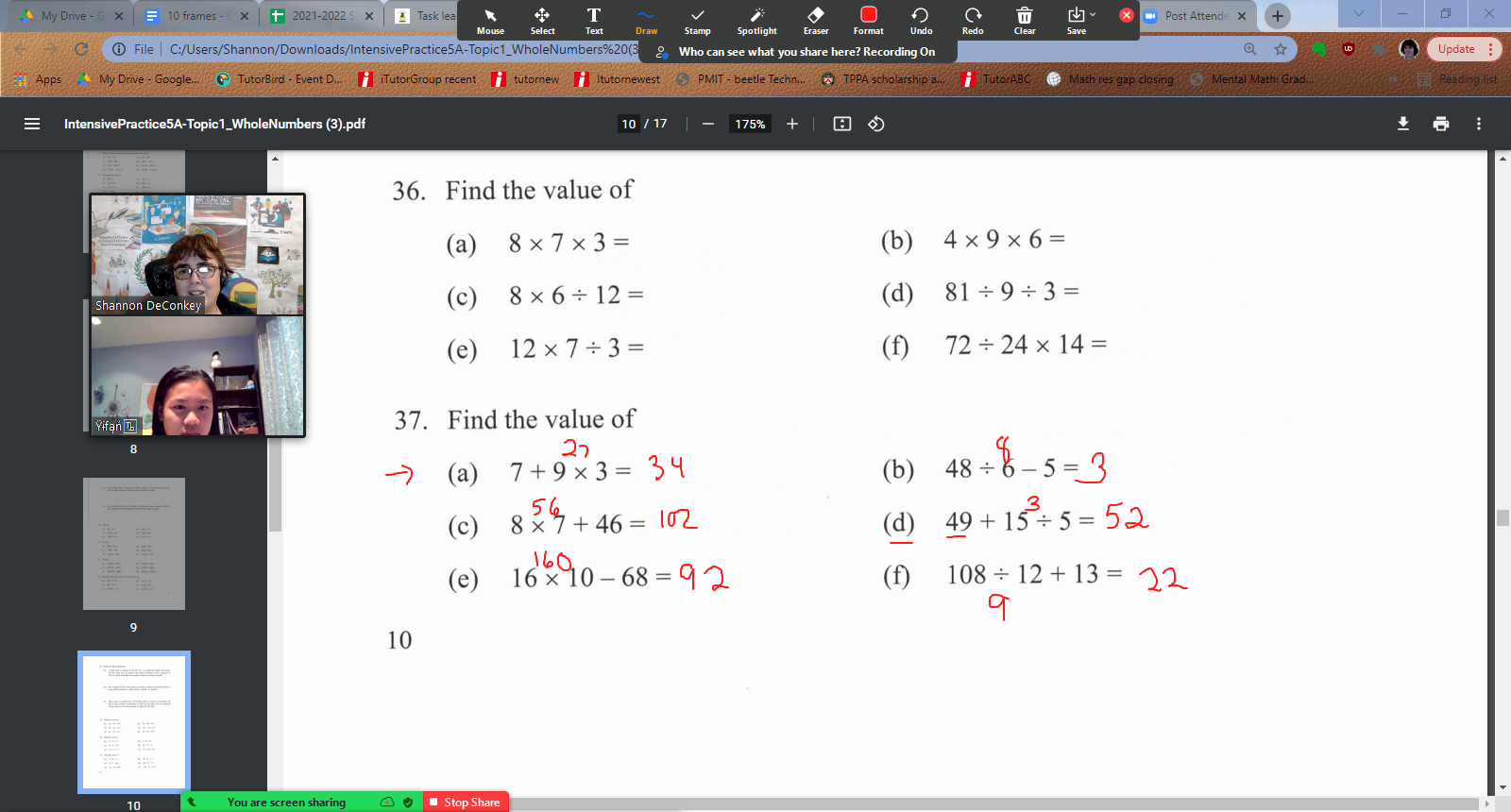Click the screen sharing security shield icon
The width and height of the screenshot is (1511, 812).
(x=408, y=802)
